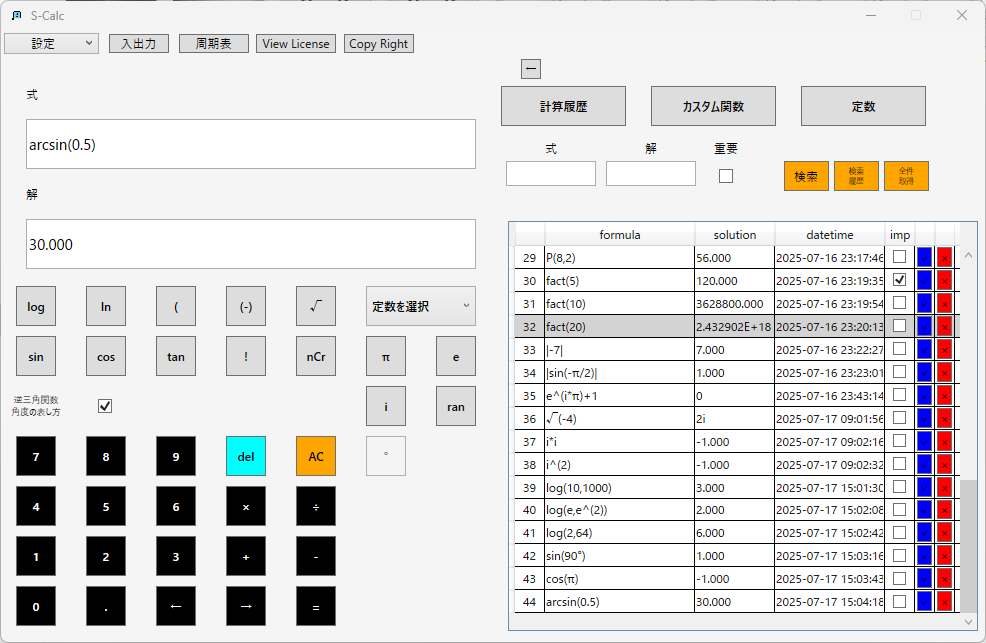Uncheck important flag for fact(5) row
This screenshot has width=986, height=643.
[x=899, y=280]
